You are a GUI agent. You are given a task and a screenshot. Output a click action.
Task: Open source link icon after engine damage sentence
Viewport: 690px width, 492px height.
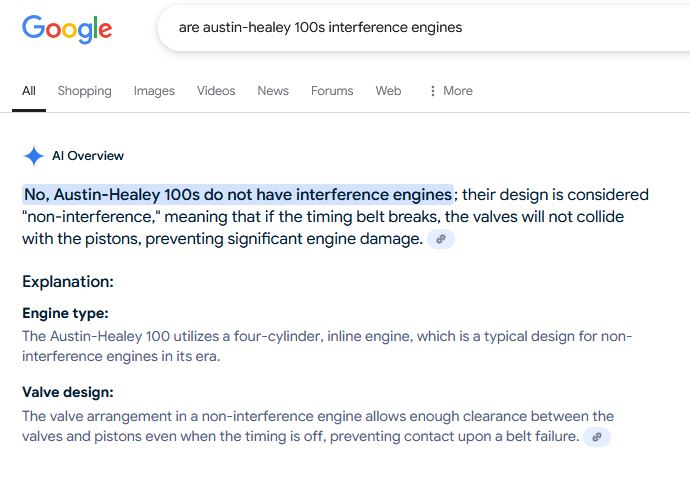pyautogui.click(x=441, y=239)
